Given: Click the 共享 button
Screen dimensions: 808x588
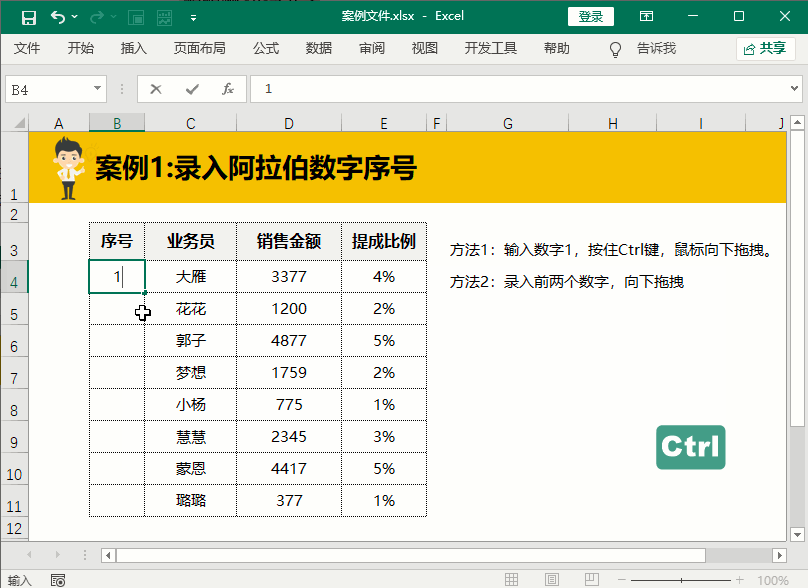Looking at the screenshot, I should point(766,47).
